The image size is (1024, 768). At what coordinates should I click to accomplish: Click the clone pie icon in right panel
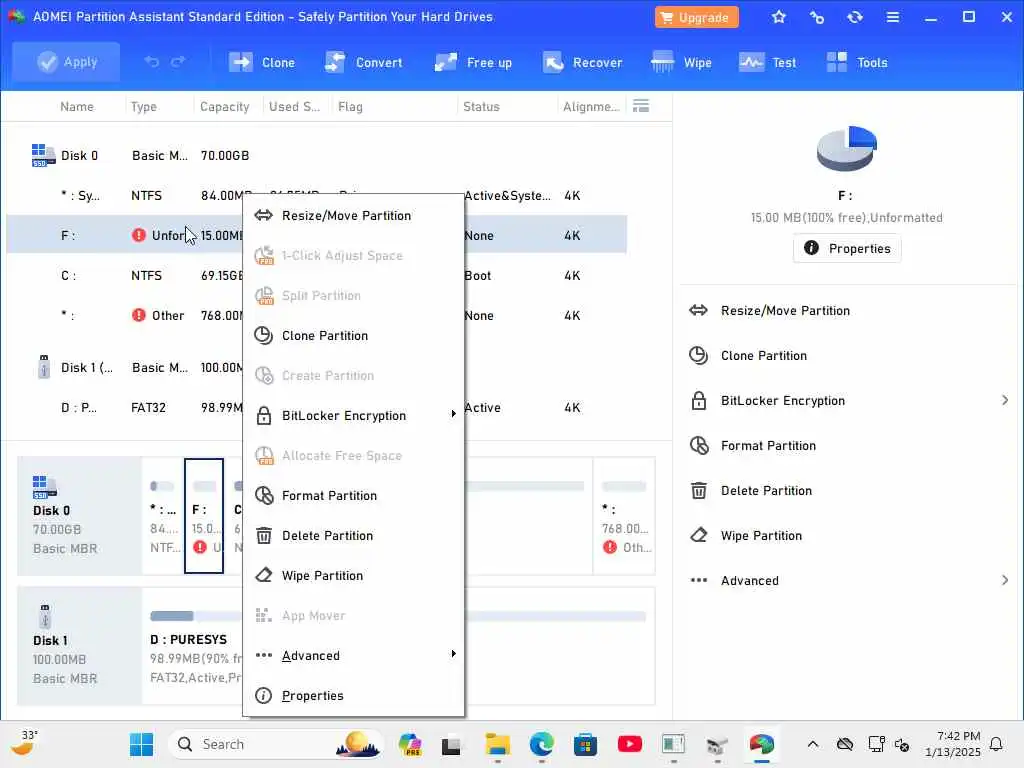point(698,355)
